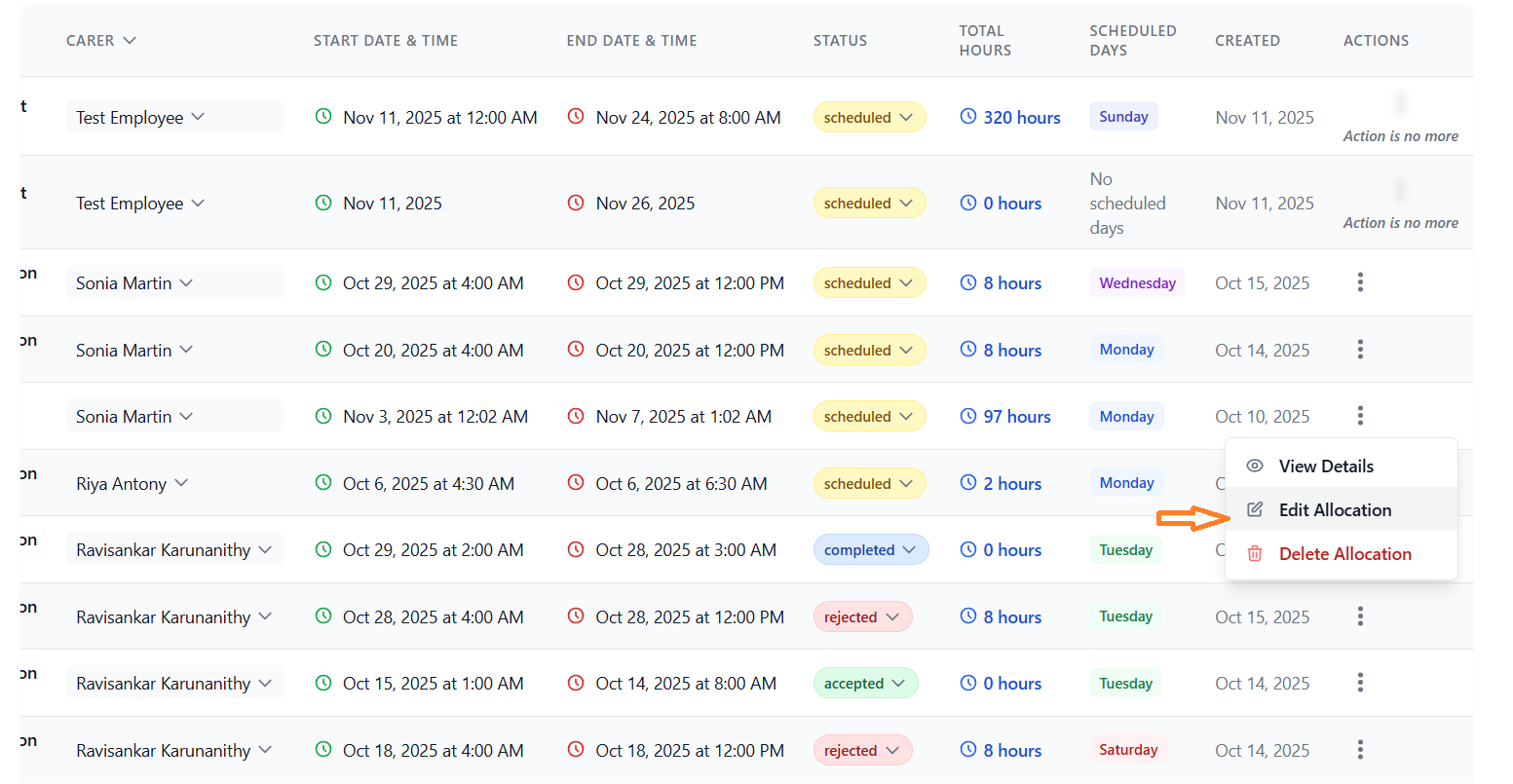This screenshot has height=784, width=1513.
Task: Open three-dot menu for Oct 20 Sonia Martin row
Action: pyautogui.click(x=1360, y=350)
